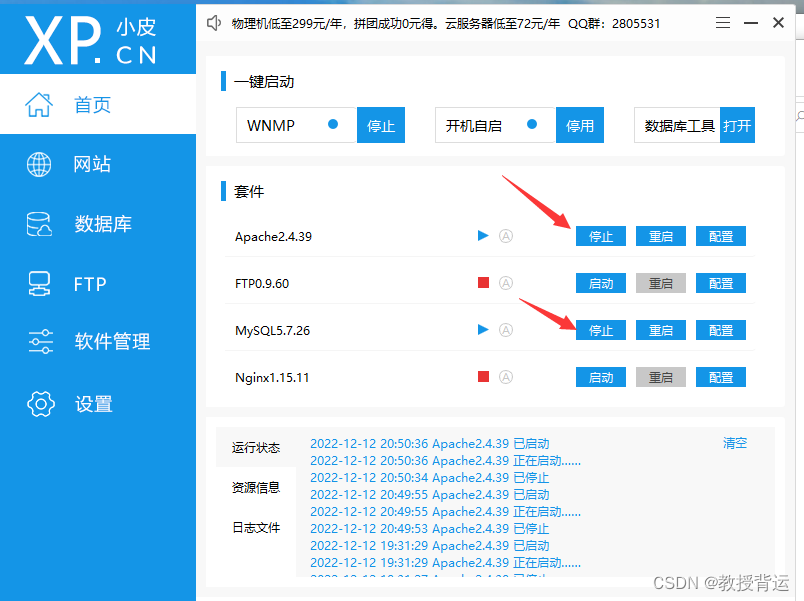Open the MySQL5.7.26 config
Viewport: 804px width, 601px height.
pyautogui.click(x=721, y=330)
